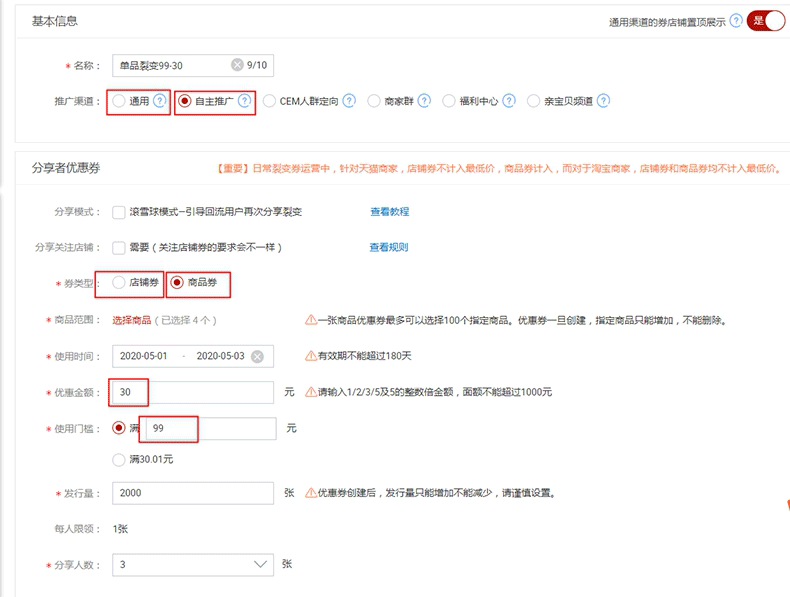The width and height of the screenshot is (790, 597).
Task: Click help icon beside 亲宝贝频道
Action: click(603, 101)
